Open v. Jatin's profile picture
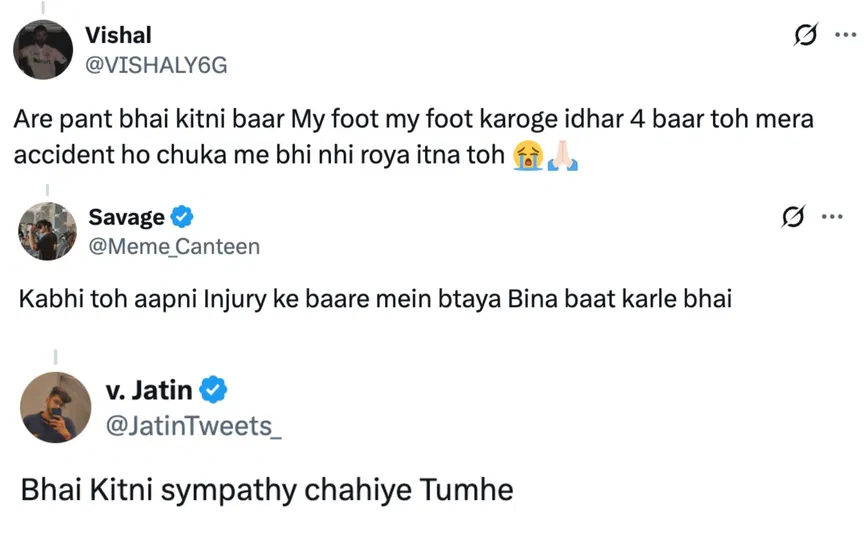Image resolution: width=864 pixels, height=540 pixels. 55,407
